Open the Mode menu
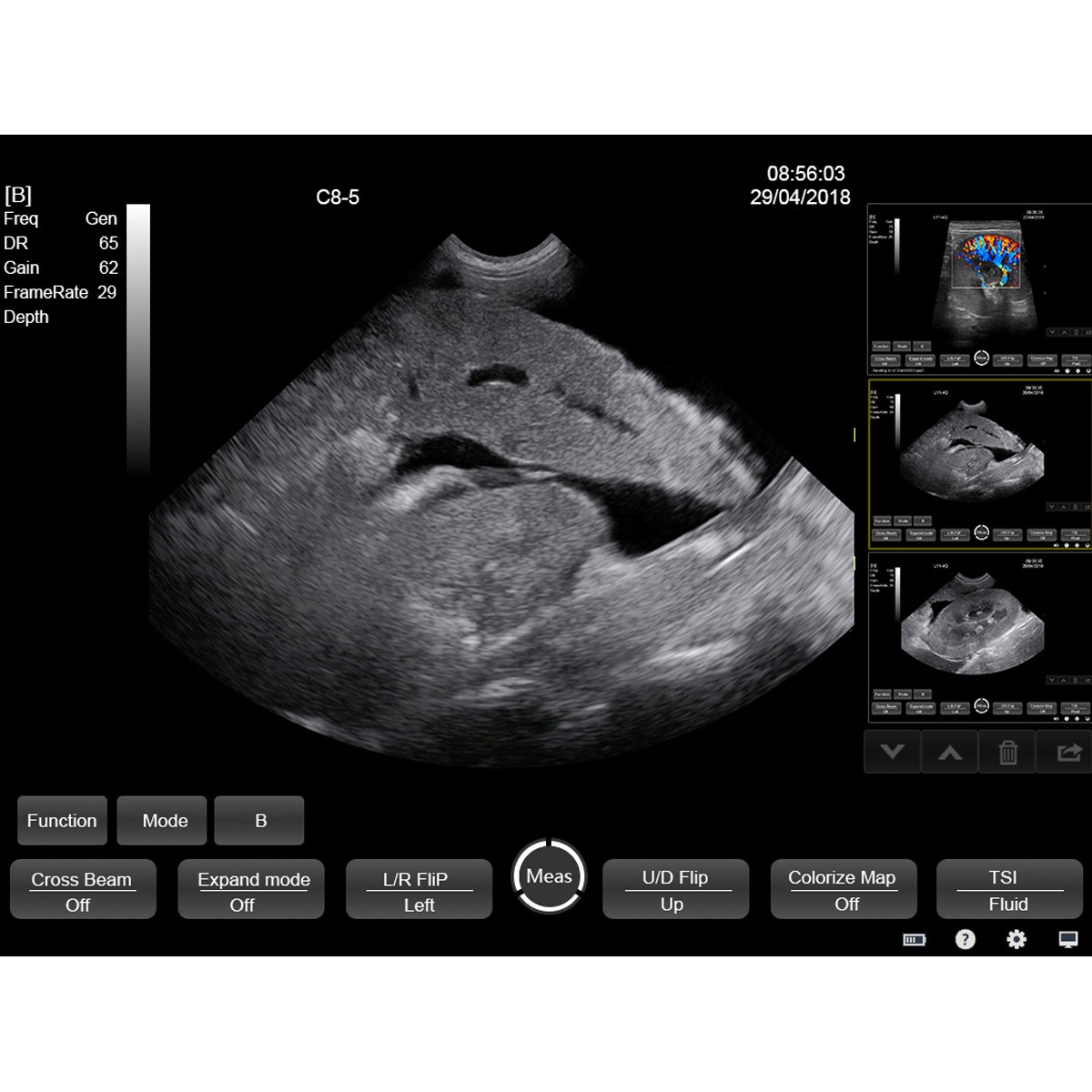 (164, 821)
